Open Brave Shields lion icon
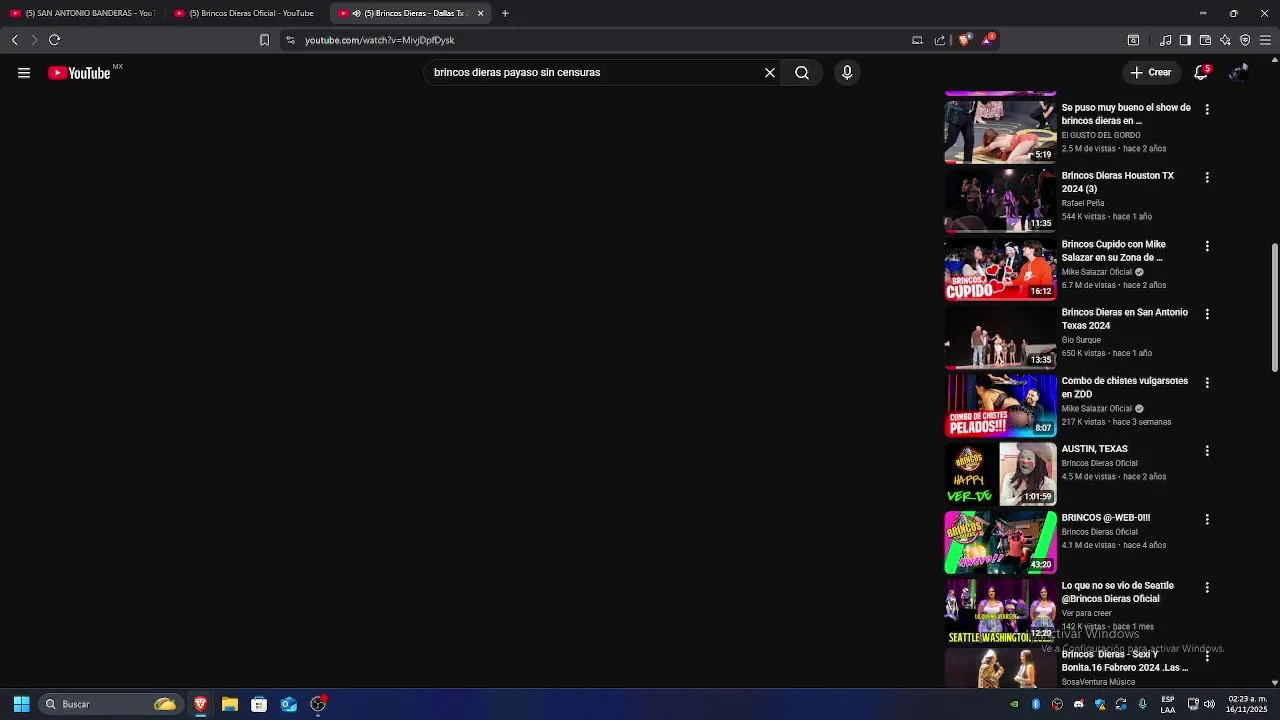This screenshot has height=720, width=1280. click(x=964, y=40)
